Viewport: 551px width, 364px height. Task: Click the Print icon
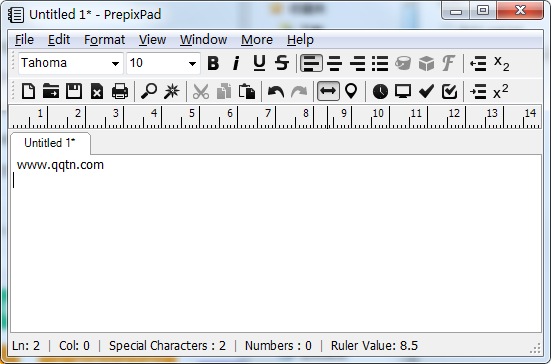pos(119,91)
